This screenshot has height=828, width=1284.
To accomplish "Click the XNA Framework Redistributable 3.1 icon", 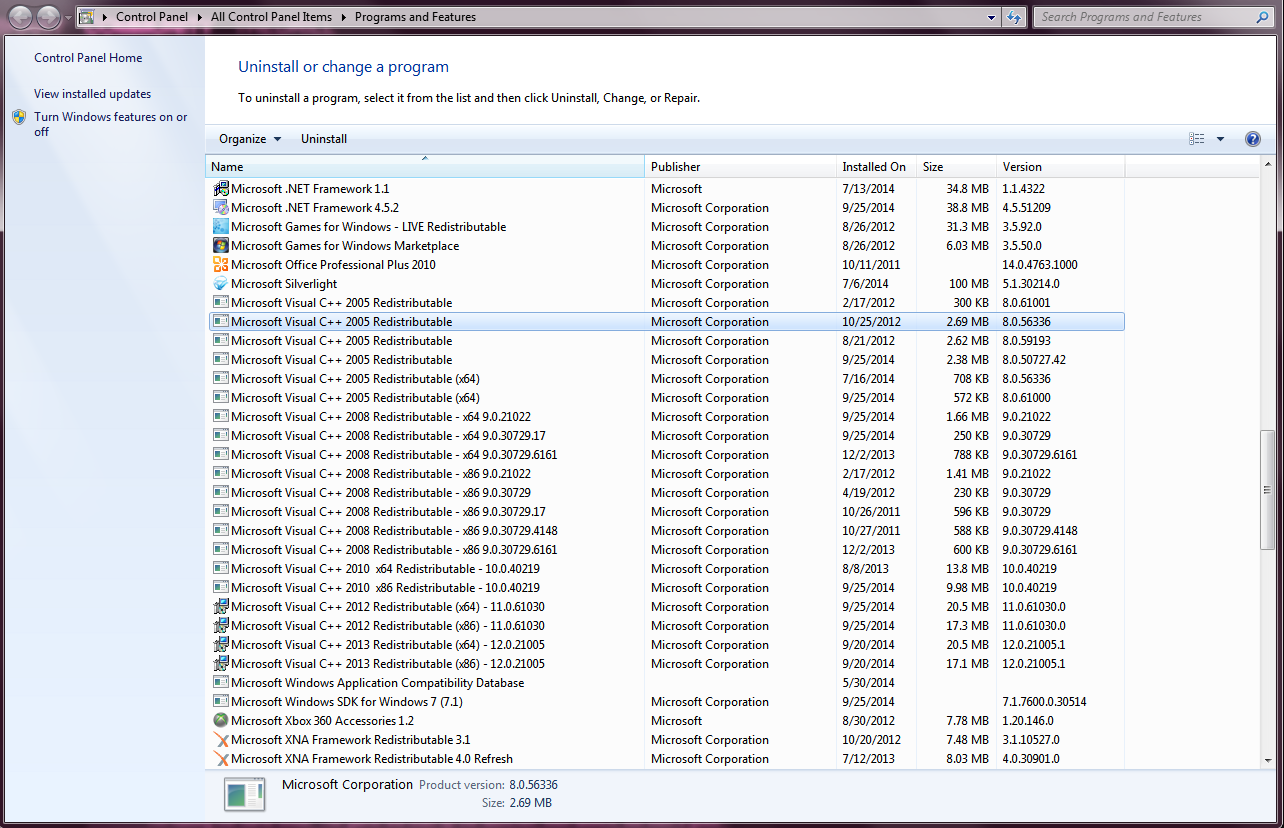I will click(x=221, y=740).
